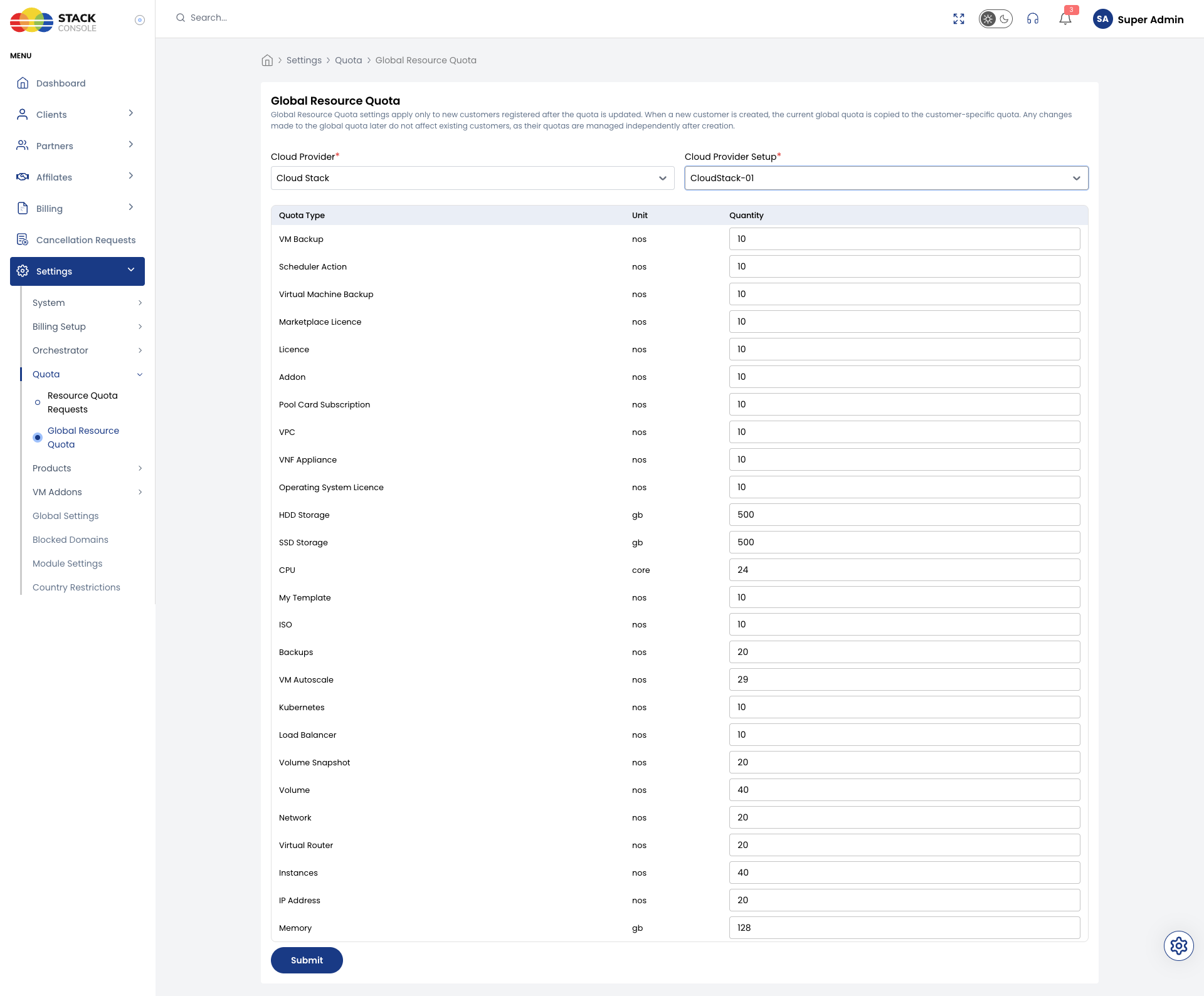This screenshot has height=996, width=1204.
Task: Open Module Settings
Action: (67, 564)
